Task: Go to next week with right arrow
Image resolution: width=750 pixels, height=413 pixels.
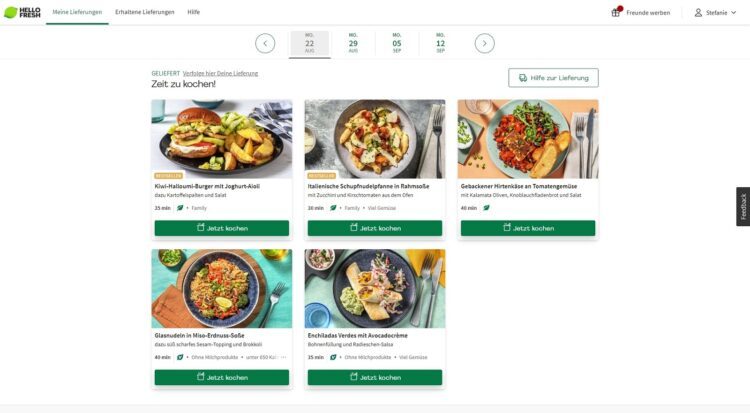Action: pos(485,44)
